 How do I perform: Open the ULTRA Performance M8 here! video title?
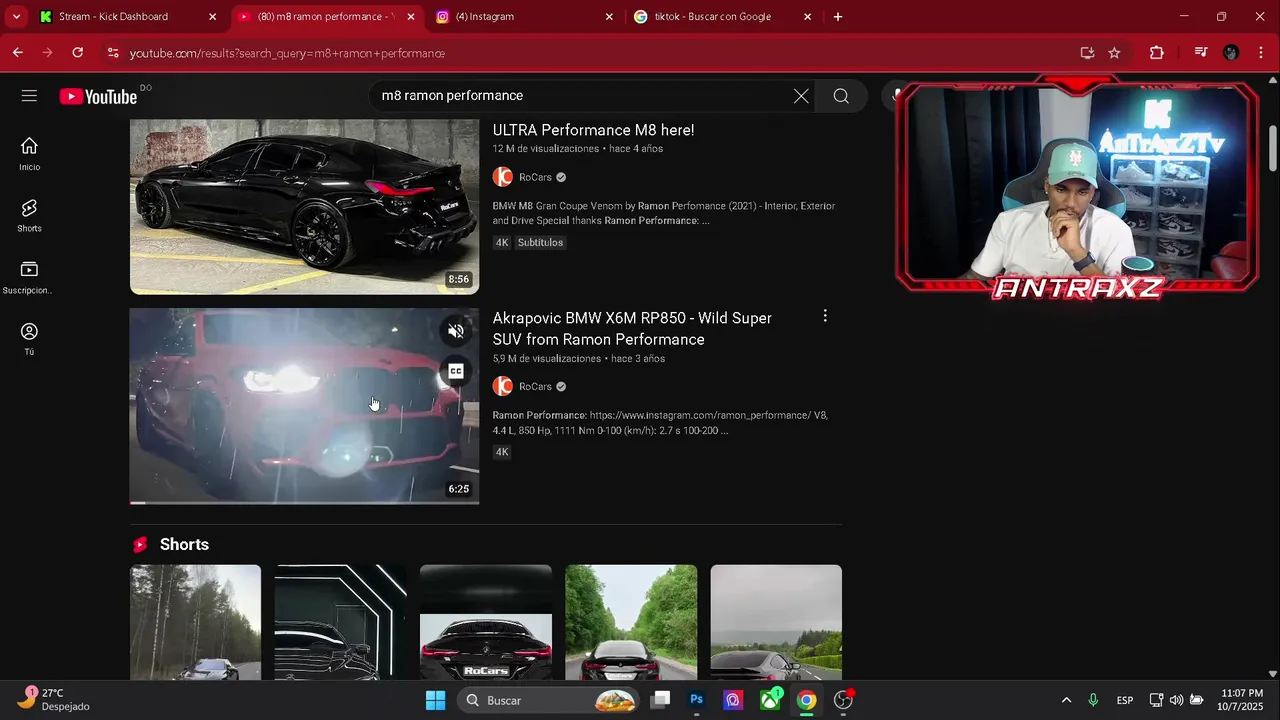click(593, 130)
